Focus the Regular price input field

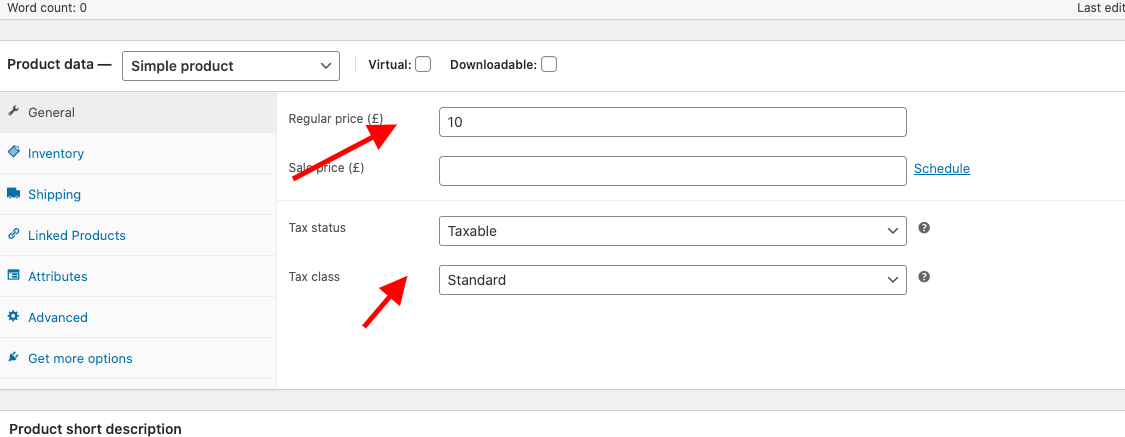click(x=673, y=122)
